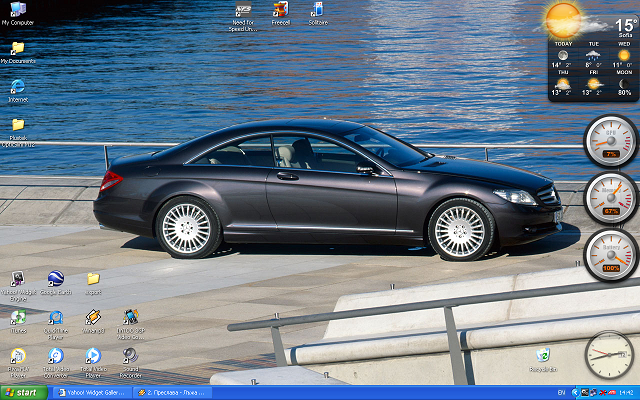Click the analog clock widget
Viewport: 640px width, 400px height.
609,355
